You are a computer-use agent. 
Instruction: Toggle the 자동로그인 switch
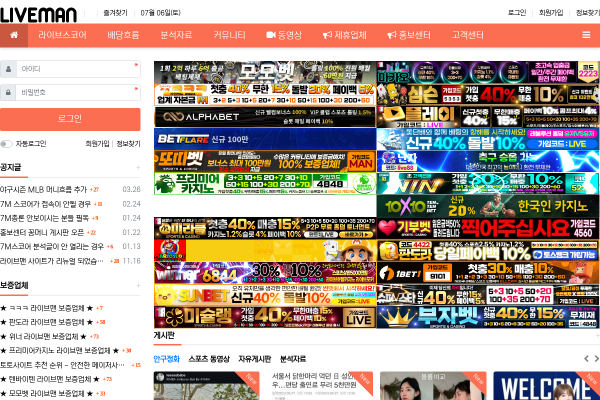[x=6, y=144]
